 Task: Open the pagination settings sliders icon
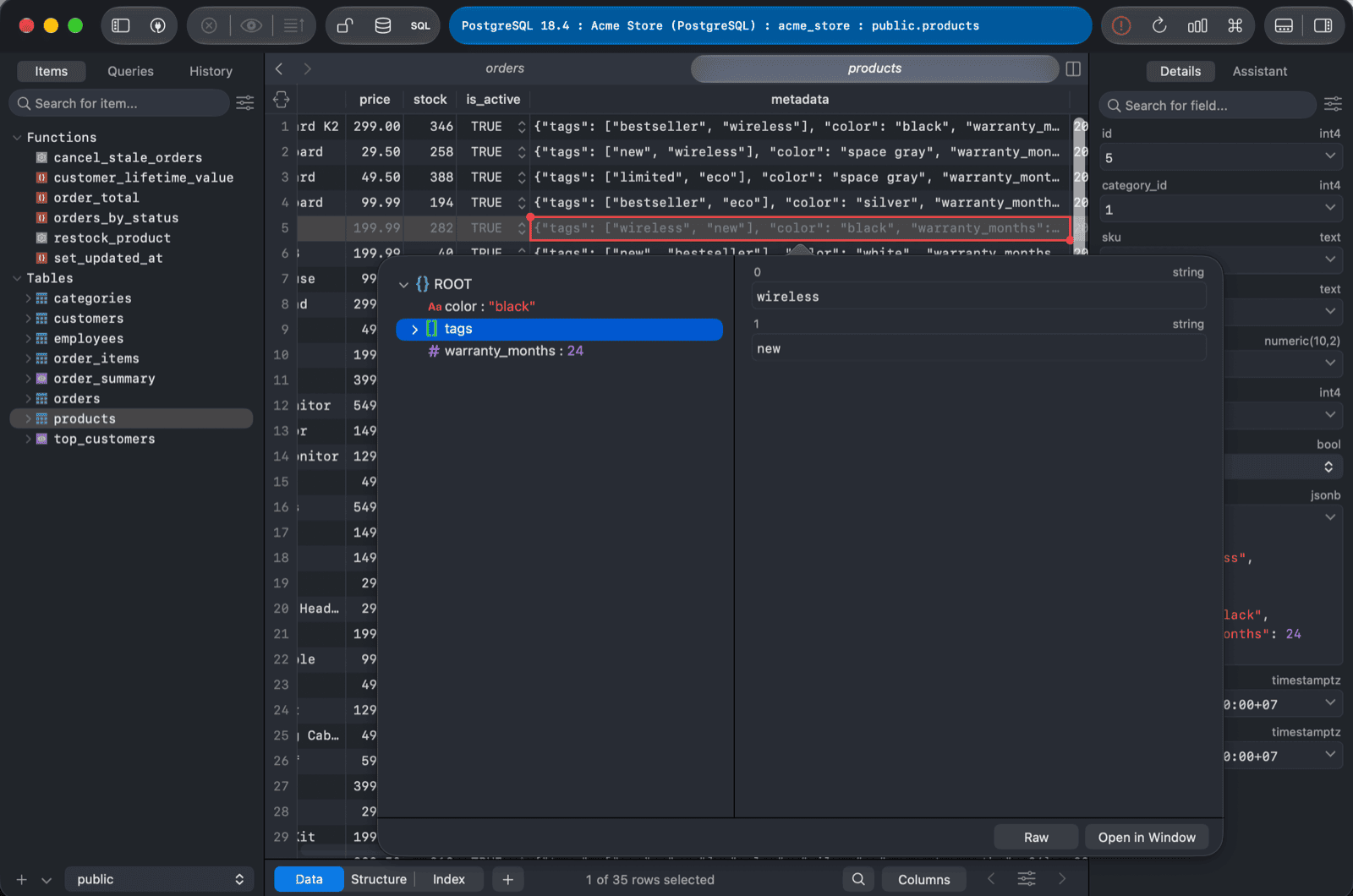pyautogui.click(x=1027, y=879)
